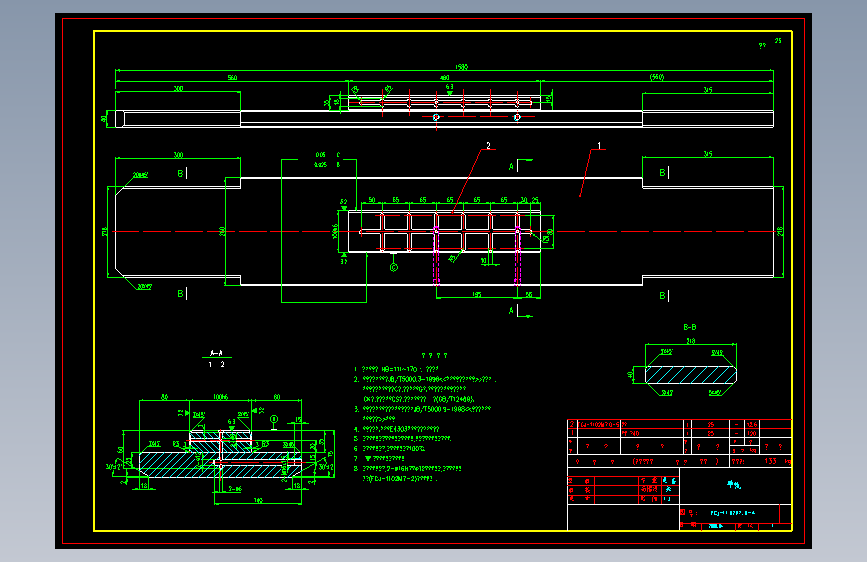Click the B-B section view title
The image size is (867, 562).
[690, 327]
